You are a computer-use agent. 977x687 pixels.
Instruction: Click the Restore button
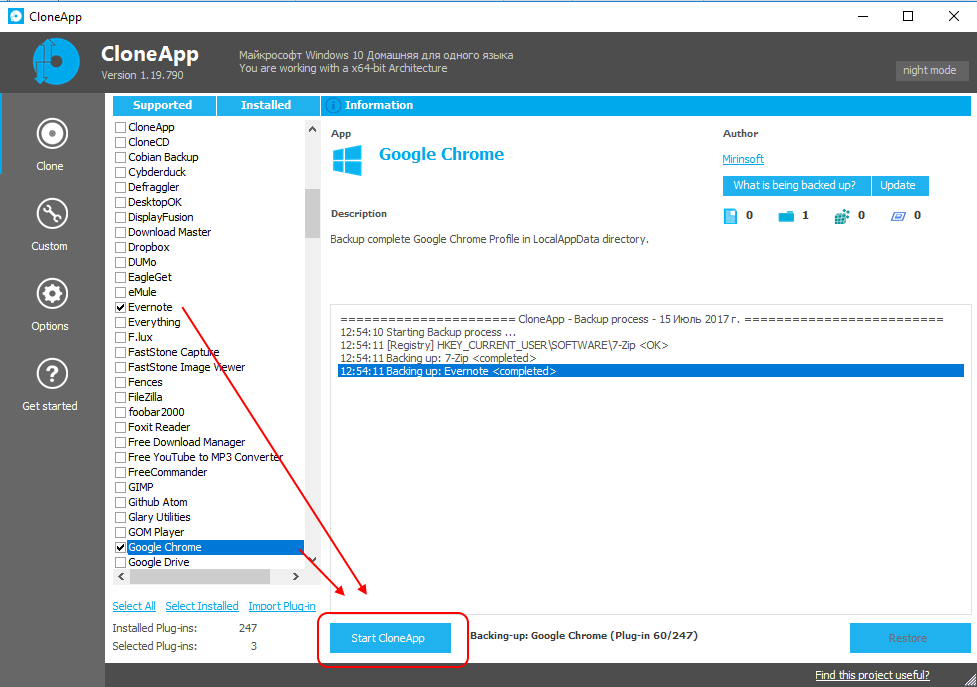pos(910,638)
